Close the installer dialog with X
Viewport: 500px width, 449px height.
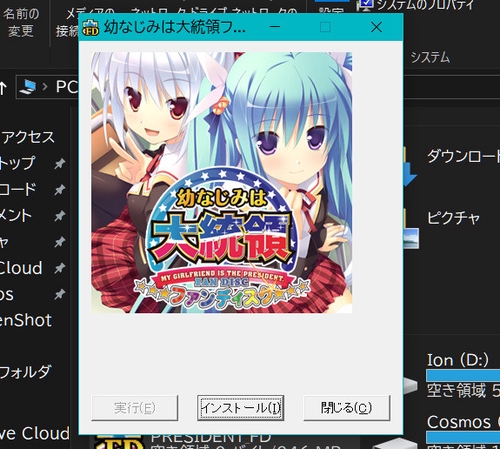[376, 27]
